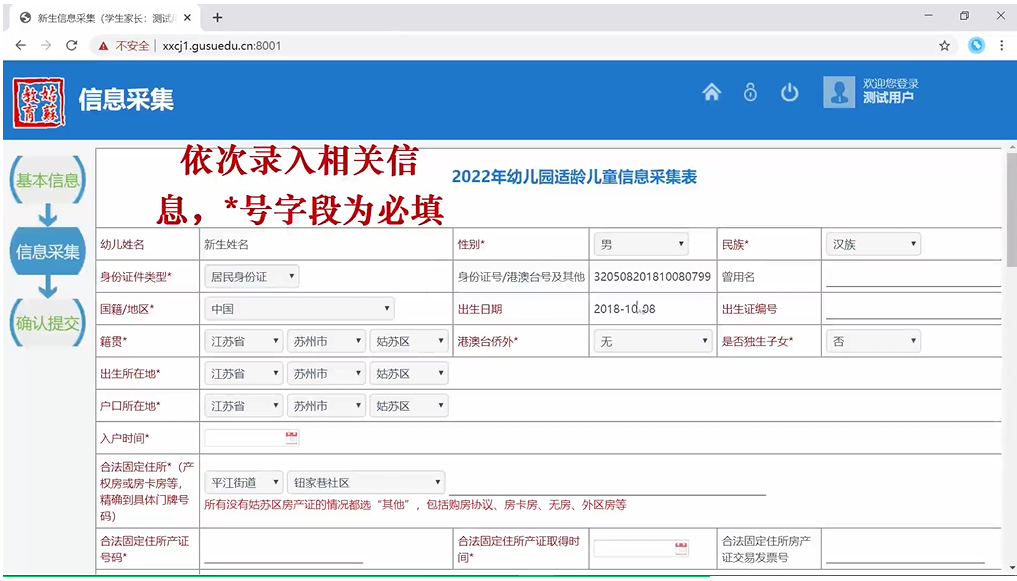Open the 身份证件类型 dropdown

click(251, 277)
